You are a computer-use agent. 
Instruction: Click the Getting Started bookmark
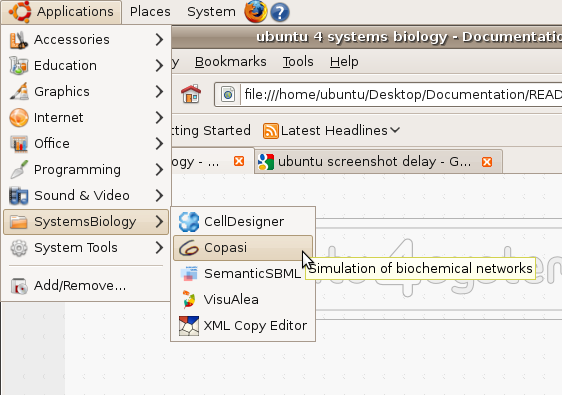click(x=211, y=130)
